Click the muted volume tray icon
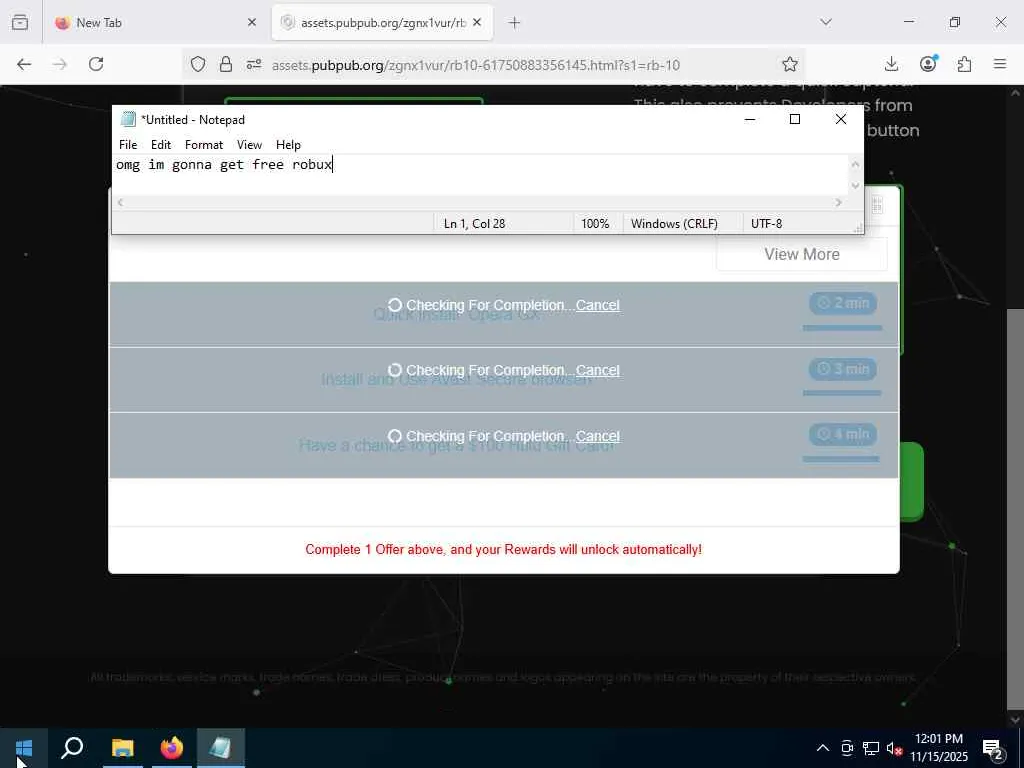 click(894, 748)
